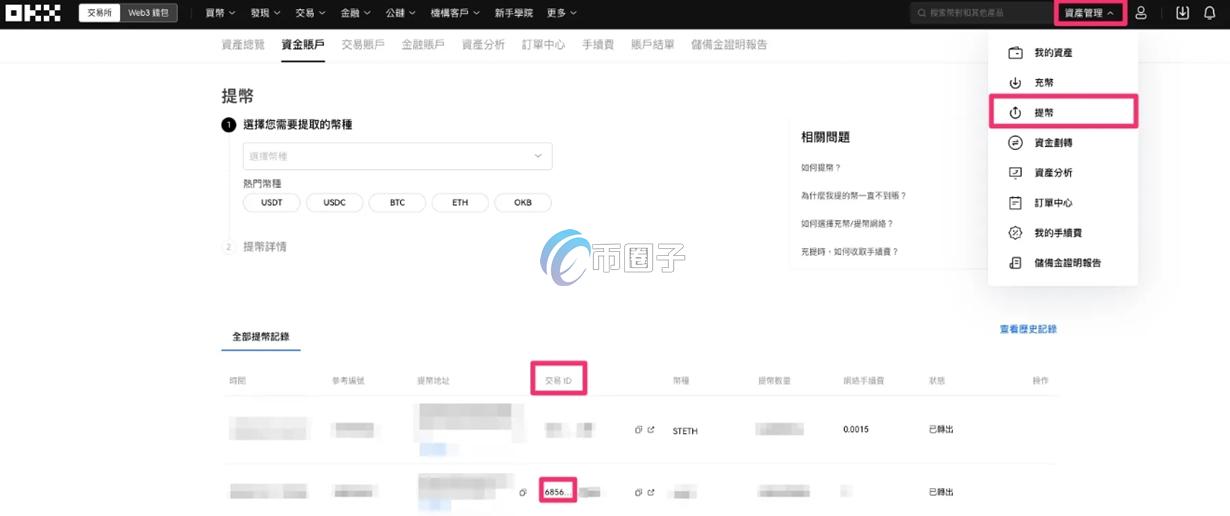Open STETH row transaction in explorer
This screenshot has width=1230, height=516.
click(651, 430)
